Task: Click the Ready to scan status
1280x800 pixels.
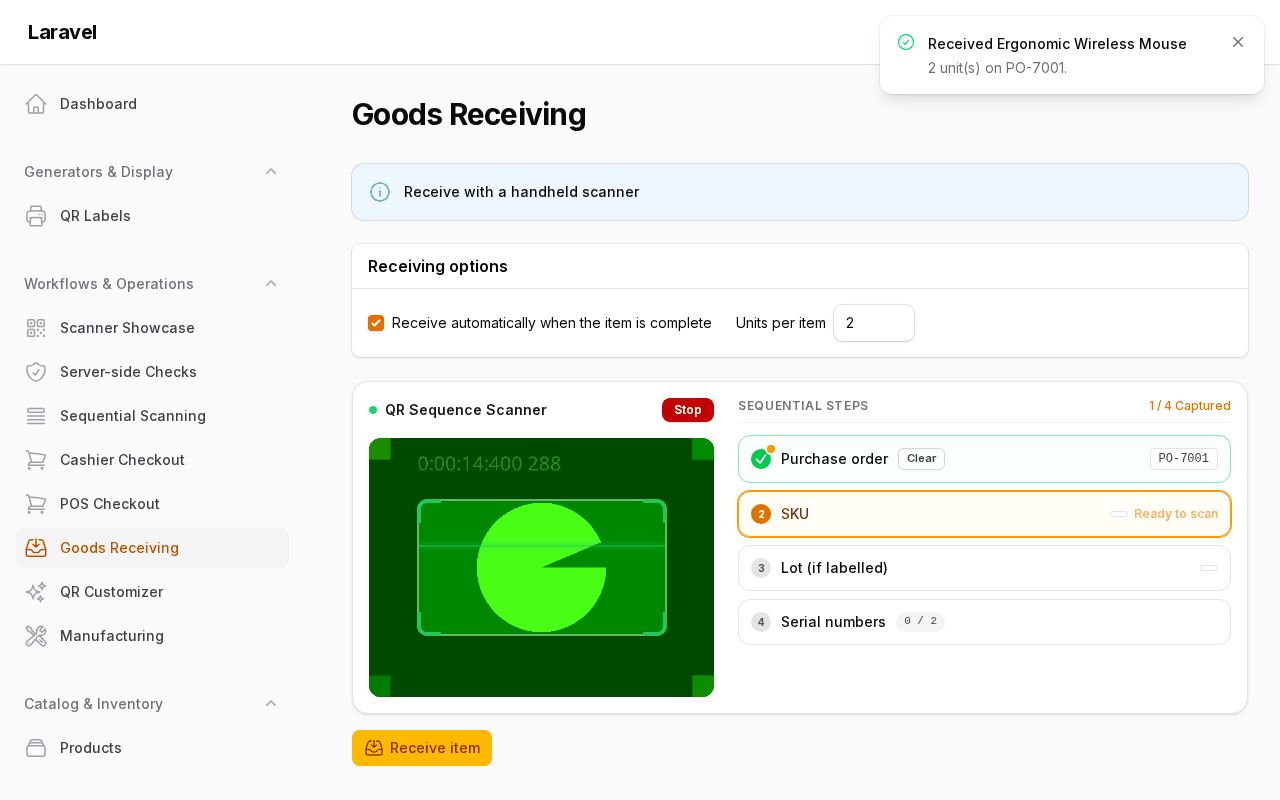Action: [1176, 514]
